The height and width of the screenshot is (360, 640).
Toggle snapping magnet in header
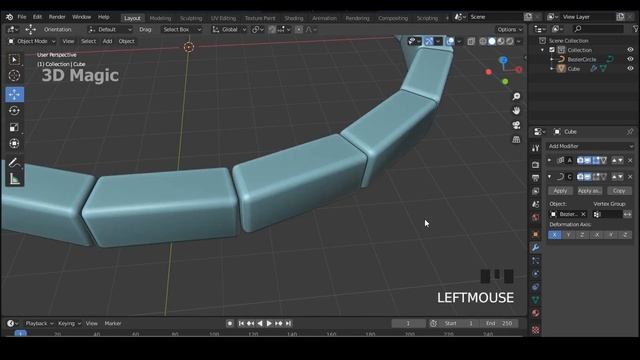click(x=272, y=29)
